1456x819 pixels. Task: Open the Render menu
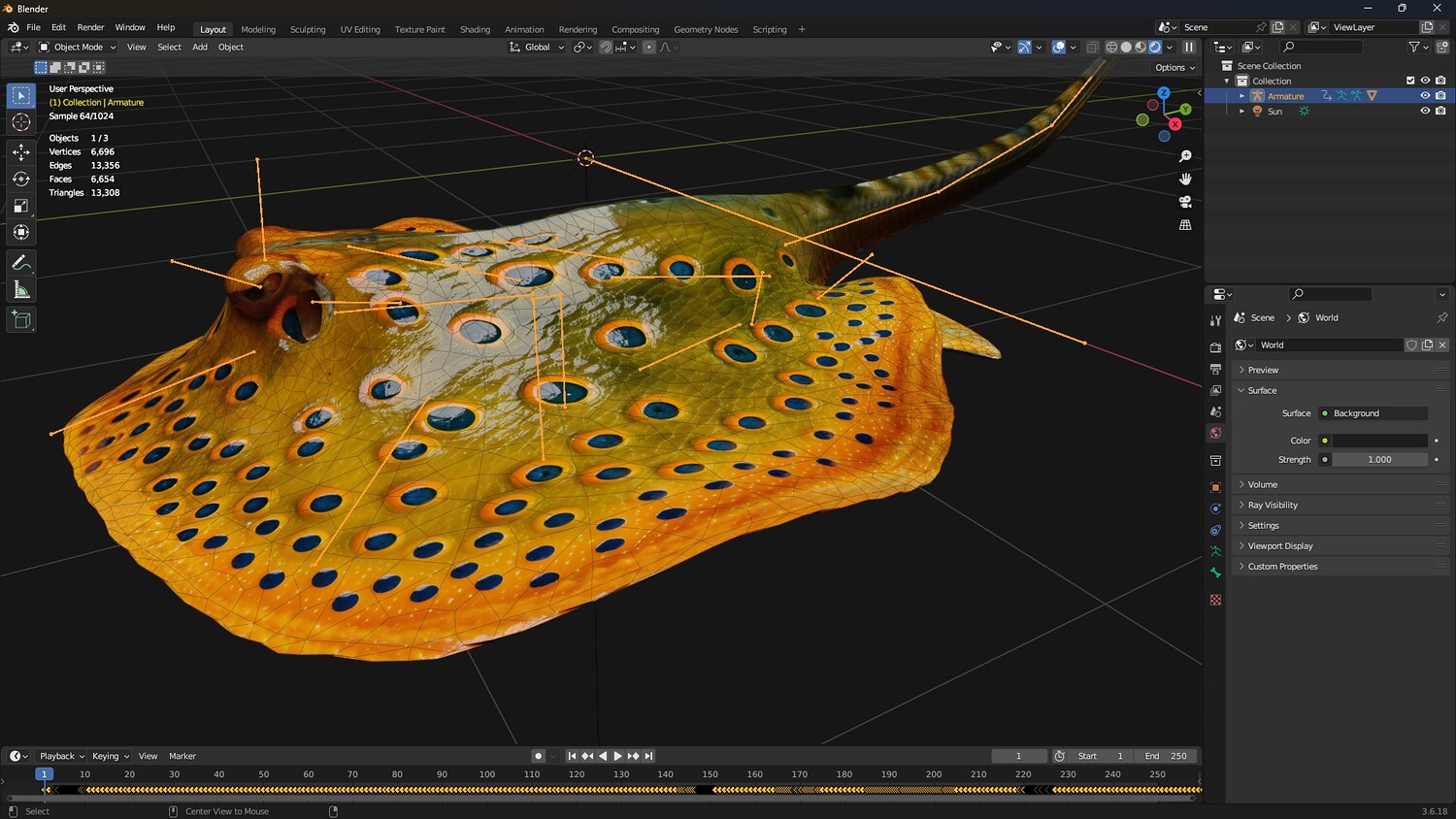[90, 27]
